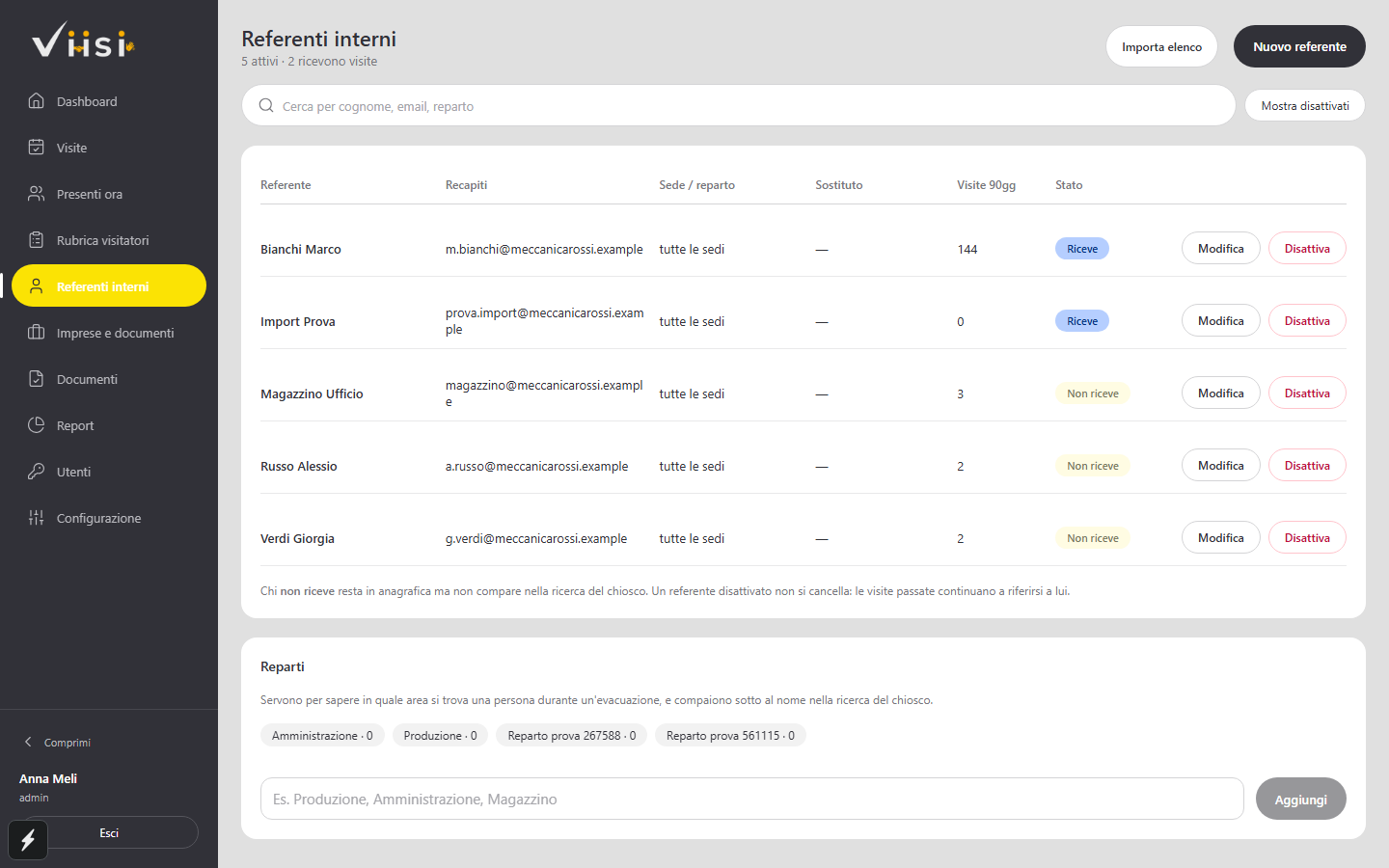This screenshot has width=1389, height=868.
Task: Select Reparto prova 267588 chip
Action: tap(572, 735)
